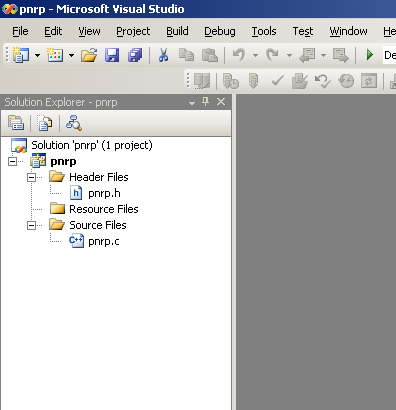Screen dimensions: 396x410
Task: Open the View menu
Action: pos(89,31)
